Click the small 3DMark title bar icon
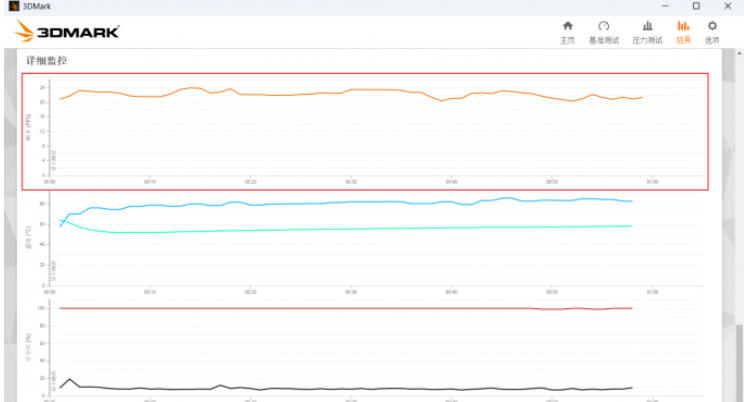 12,6
